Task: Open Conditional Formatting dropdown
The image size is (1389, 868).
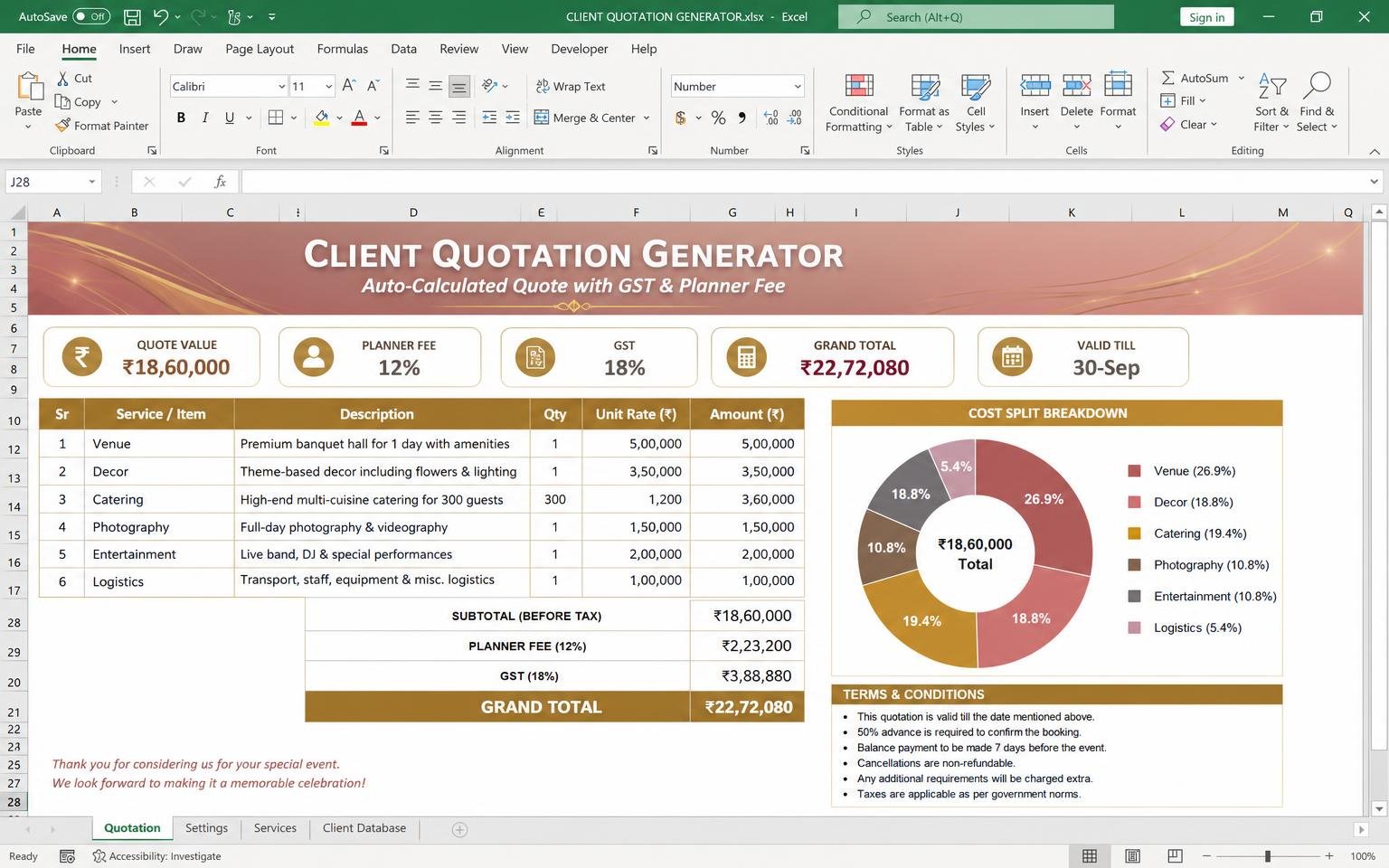Action: coord(859,103)
